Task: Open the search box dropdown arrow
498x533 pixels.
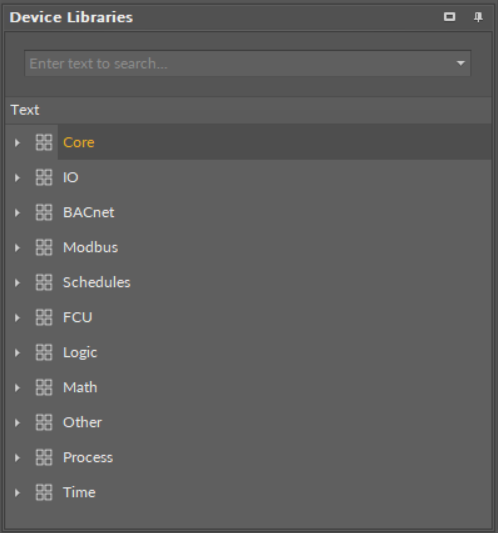Action: coord(461,64)
